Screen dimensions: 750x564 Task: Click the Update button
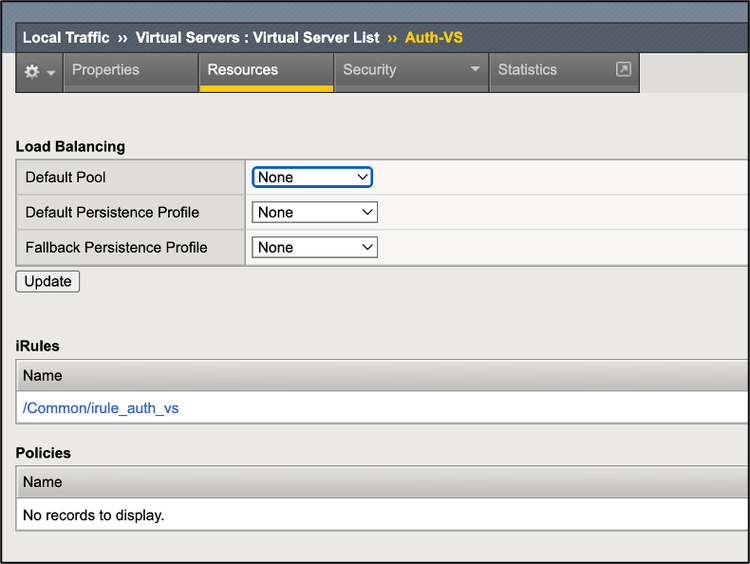coord(48,281)
